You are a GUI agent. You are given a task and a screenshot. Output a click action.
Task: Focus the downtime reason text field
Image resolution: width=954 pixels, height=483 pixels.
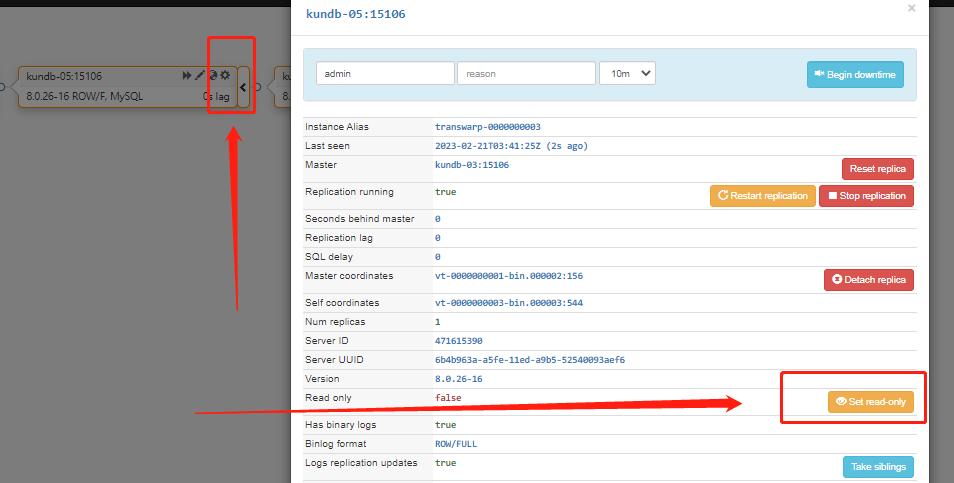point(525,73)
